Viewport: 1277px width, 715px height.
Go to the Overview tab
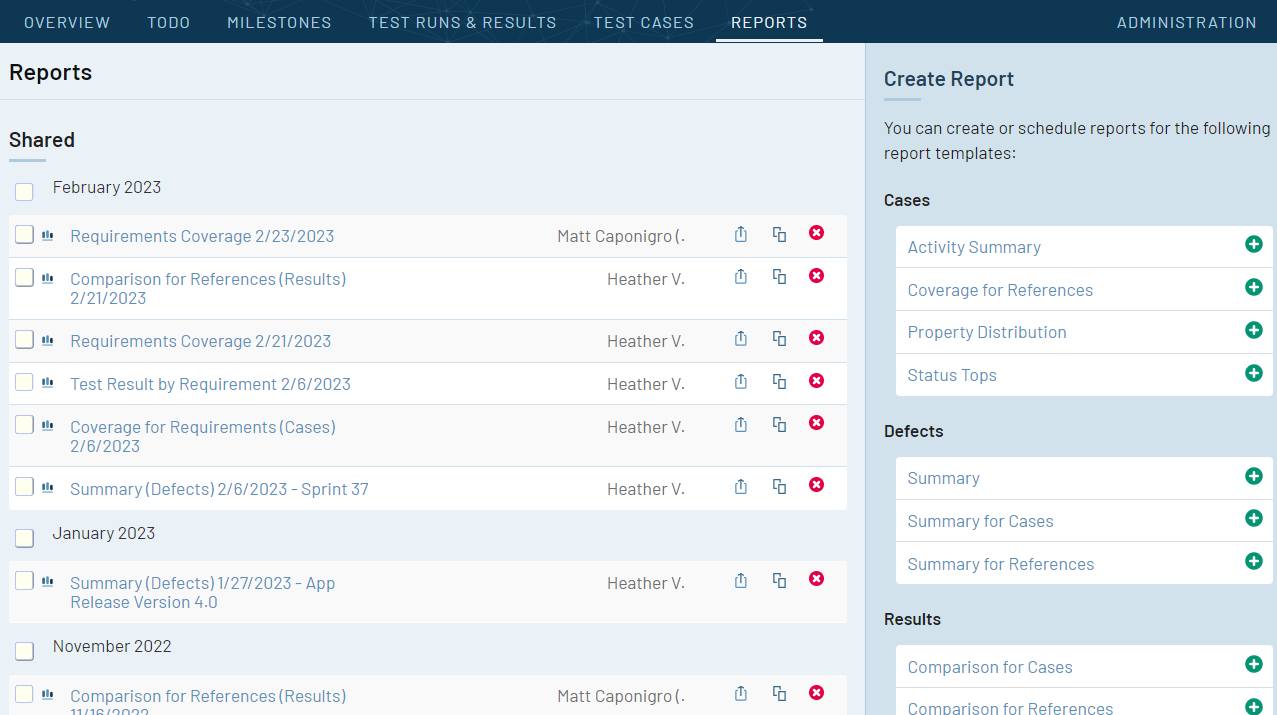click(67, 22)
